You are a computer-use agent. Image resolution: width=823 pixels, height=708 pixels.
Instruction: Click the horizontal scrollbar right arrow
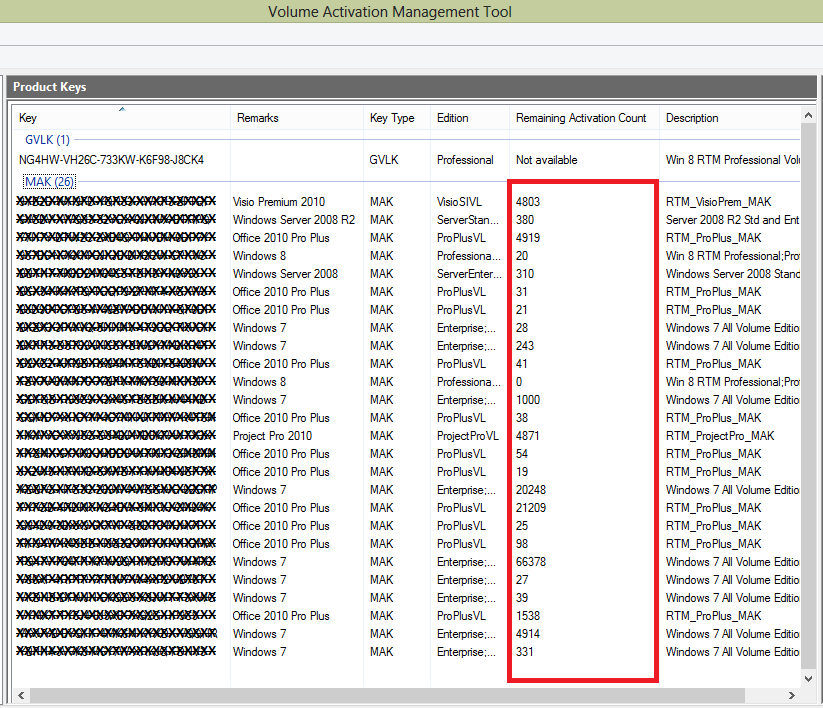[x=792, y=695]
